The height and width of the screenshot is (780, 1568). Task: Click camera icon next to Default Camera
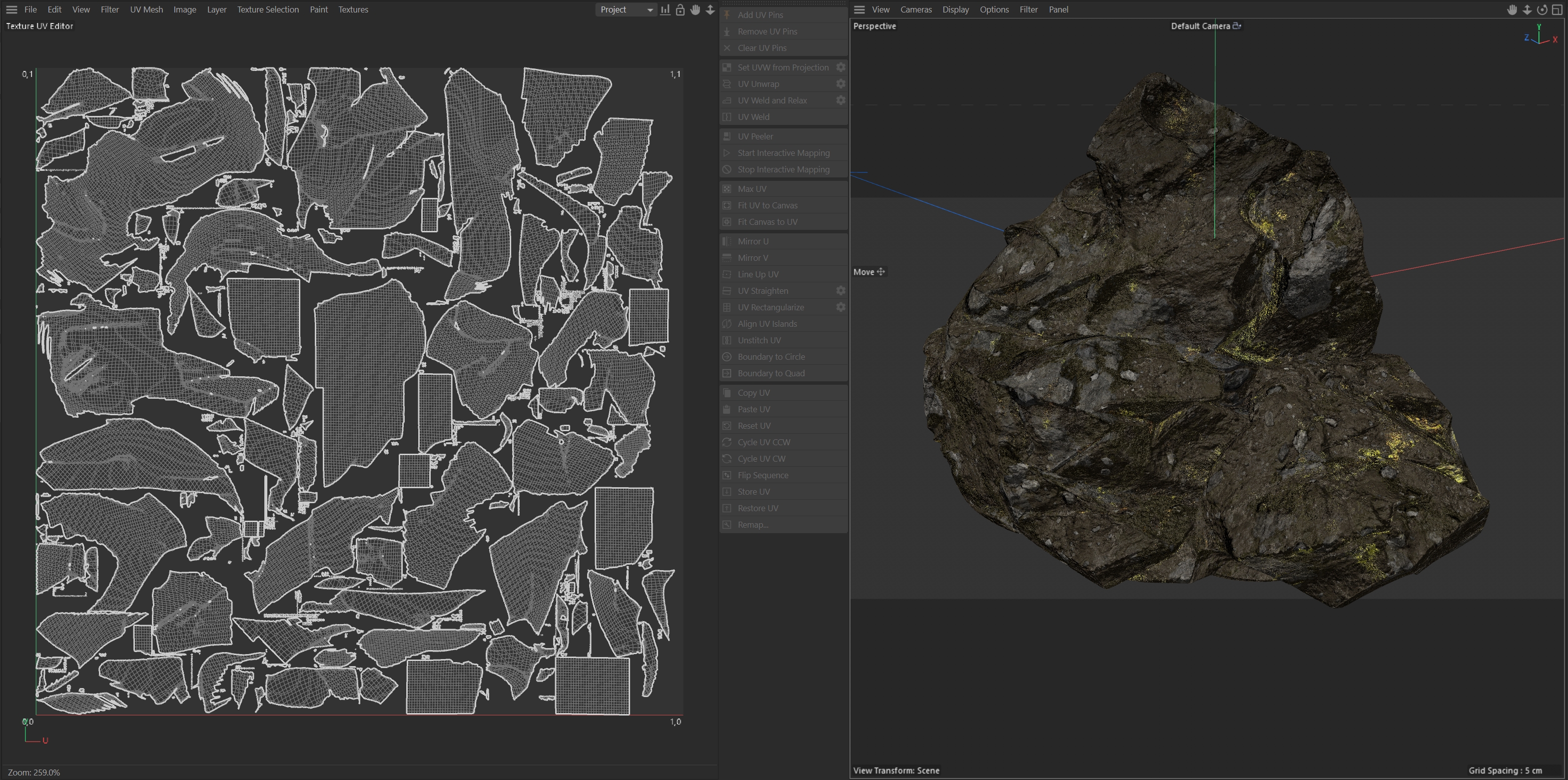[x=1237, y=26]
